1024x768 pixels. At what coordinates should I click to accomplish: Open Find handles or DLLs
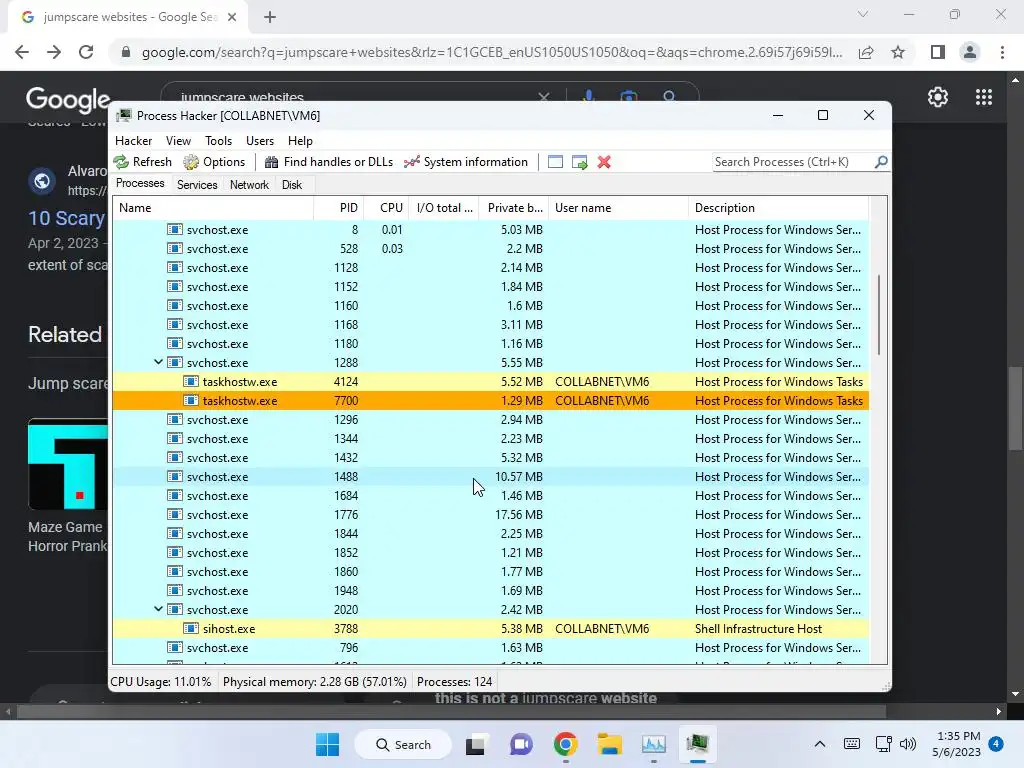coord(328,162)
